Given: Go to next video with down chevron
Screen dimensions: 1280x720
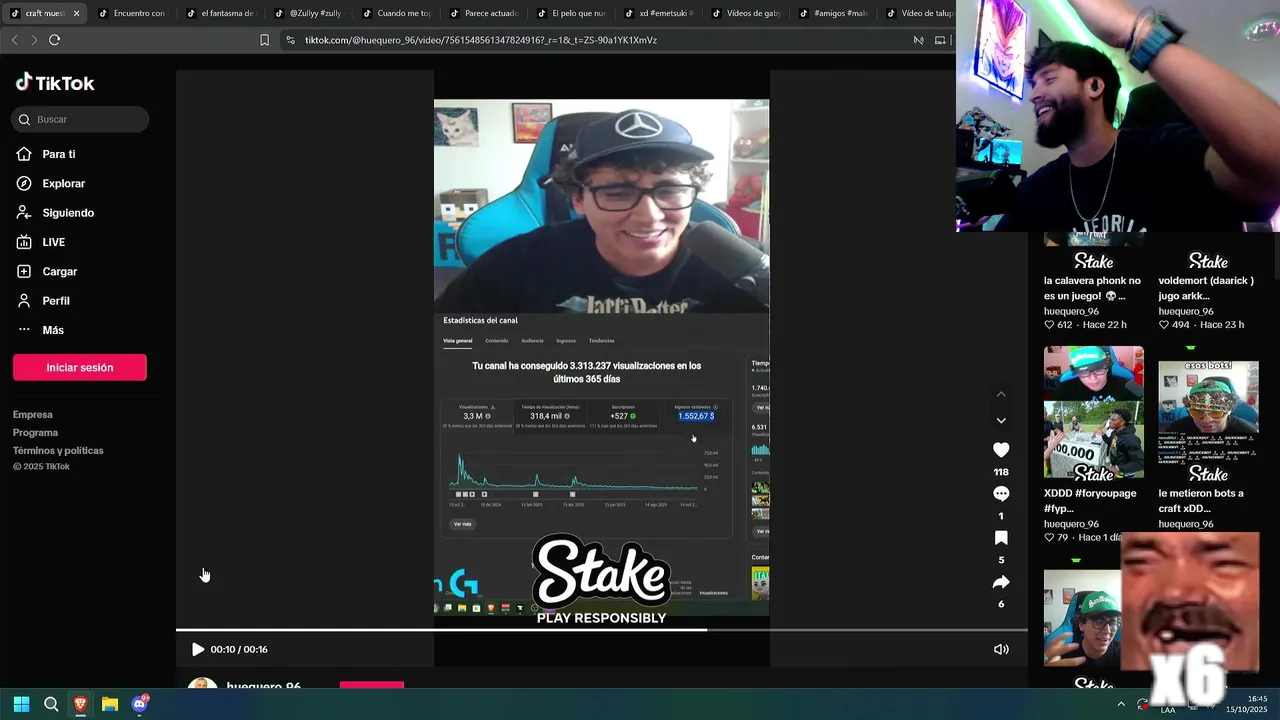Looking at the screenshot, I should pyautogui.click(x=1001, y=420).
